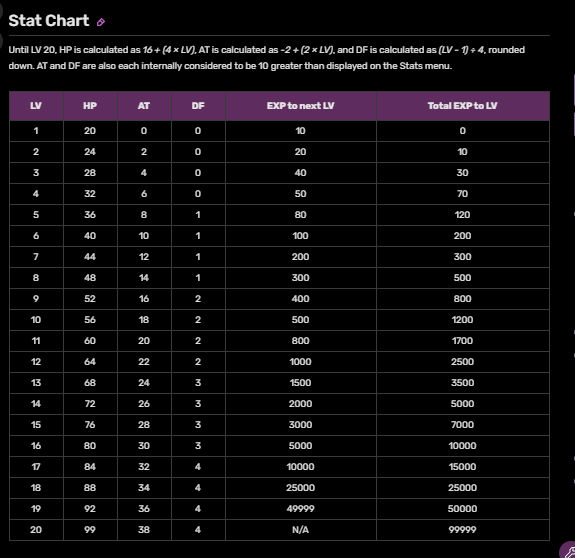Click AT value 14 in LV 8 row
The height and width of the screenshot is (558, 575).
[x=144, y=278]
